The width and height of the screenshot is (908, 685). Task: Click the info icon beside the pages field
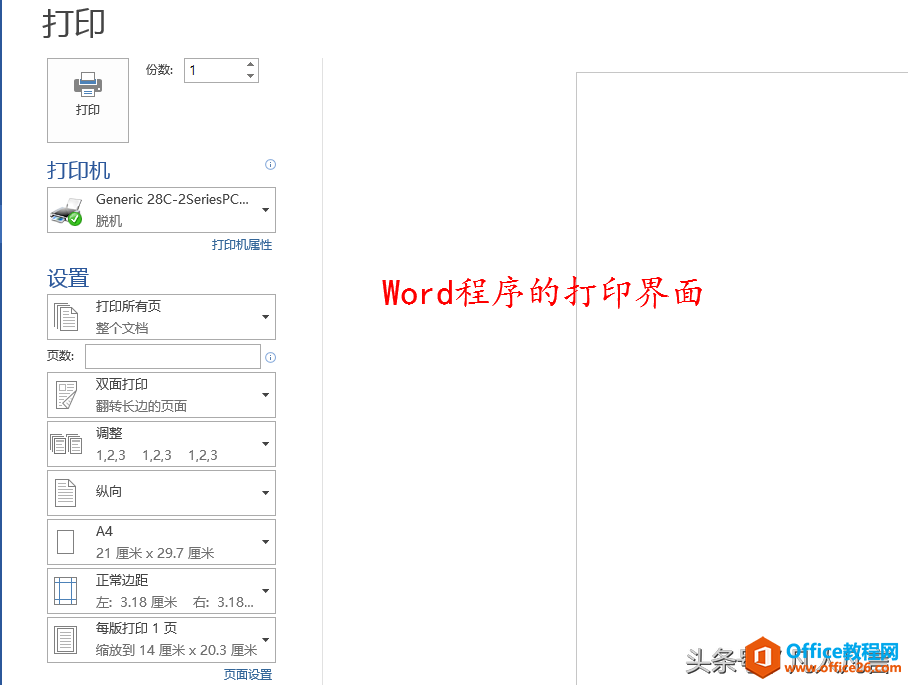tap(270, 357)
